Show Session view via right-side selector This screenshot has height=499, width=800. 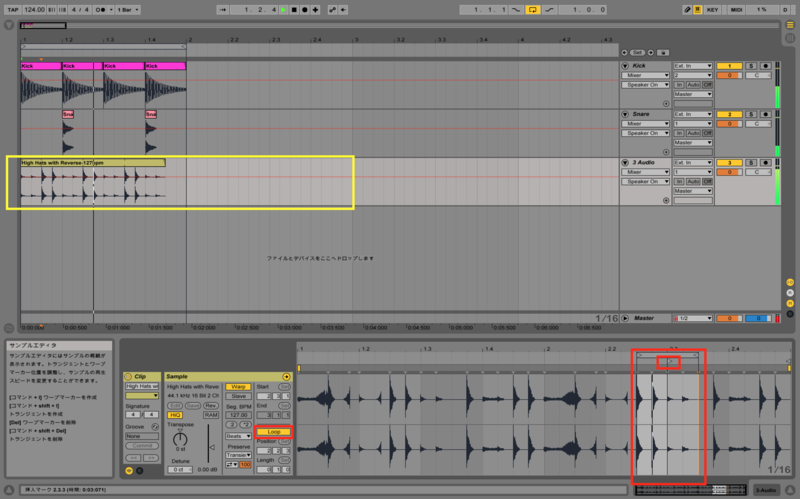tap(790, 38)
